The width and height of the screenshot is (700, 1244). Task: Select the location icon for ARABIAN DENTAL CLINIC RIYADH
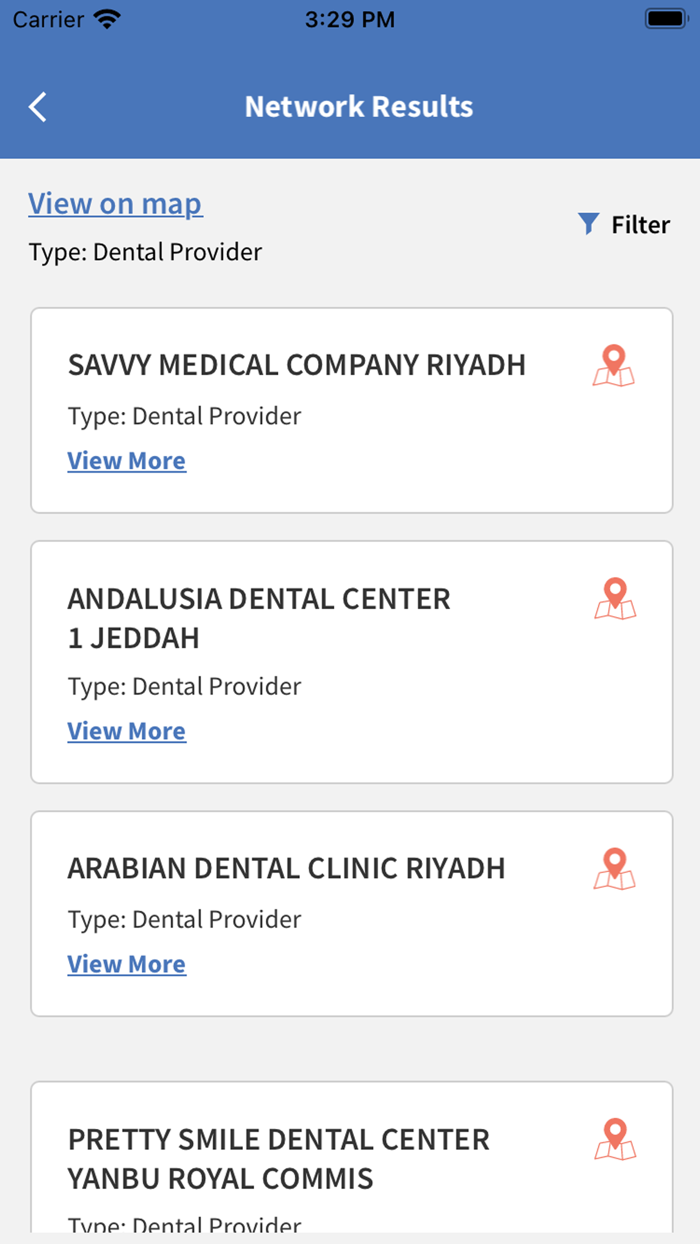click(x=613, y=868)
